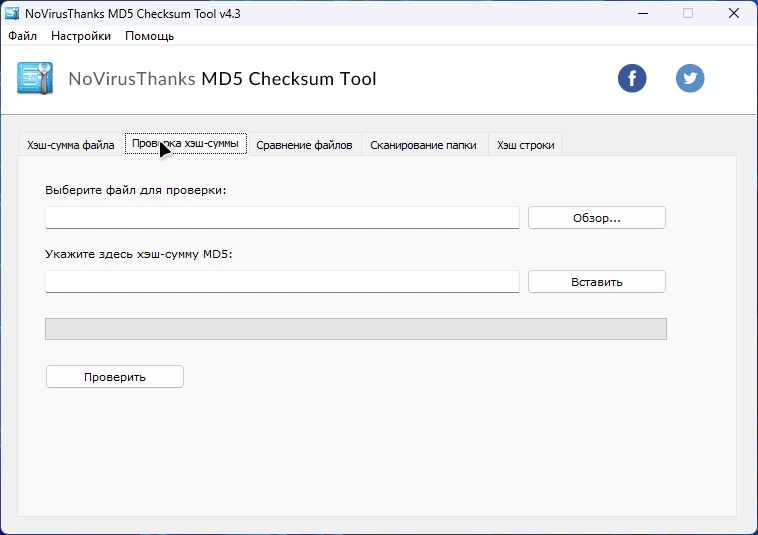Open the Twitter bird icon
Screen dimensions: 758x535
(690, 78)
